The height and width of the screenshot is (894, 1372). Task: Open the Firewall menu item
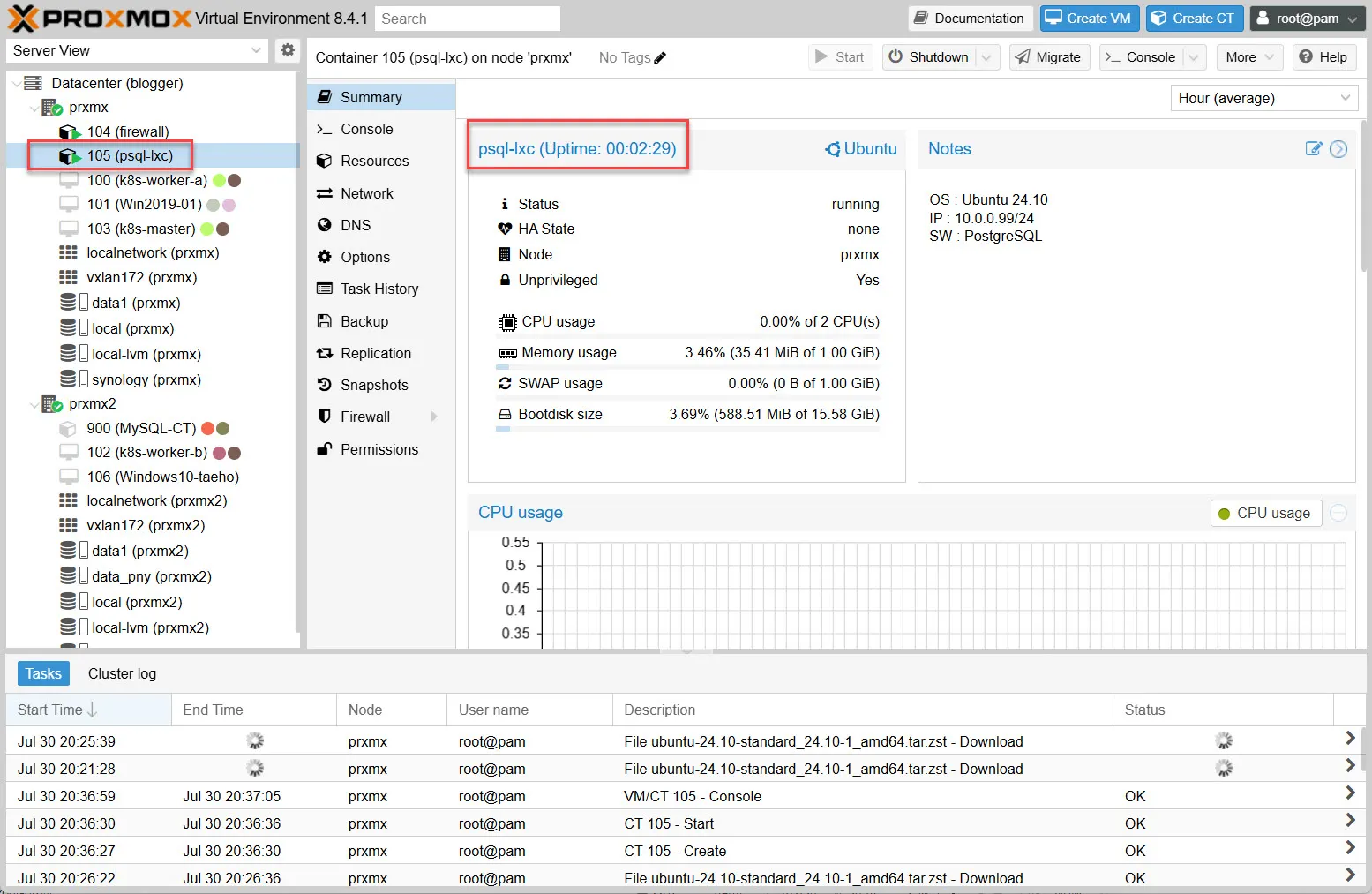[365, 417]
